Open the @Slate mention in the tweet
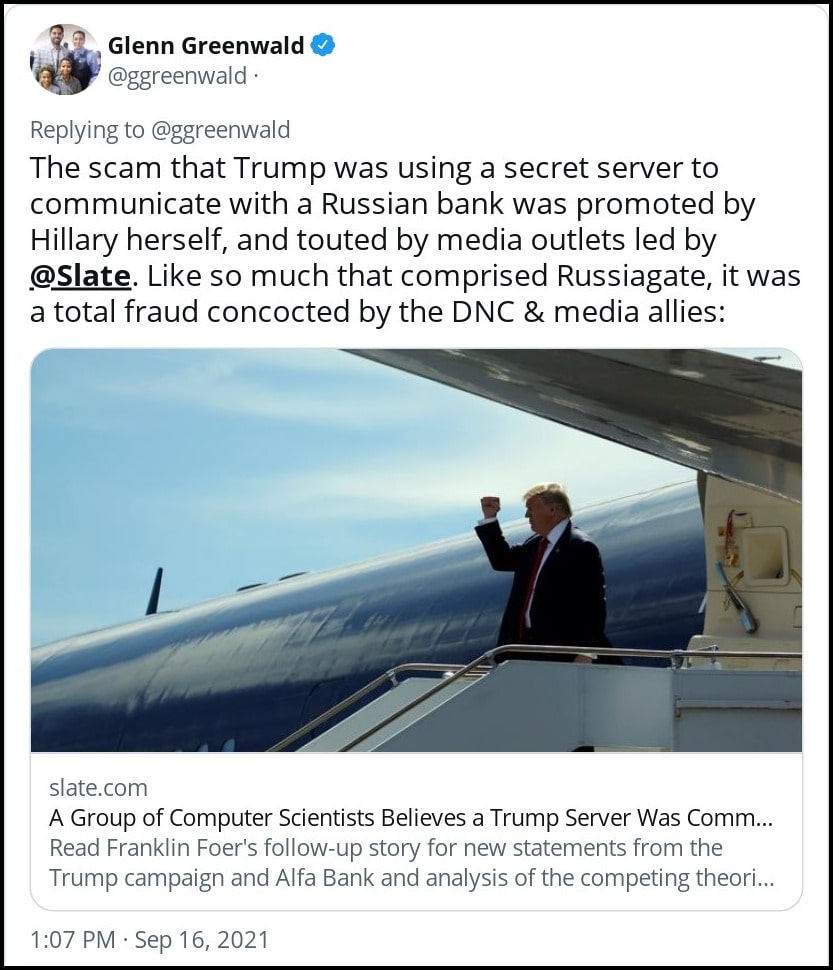 click(80, 276)
